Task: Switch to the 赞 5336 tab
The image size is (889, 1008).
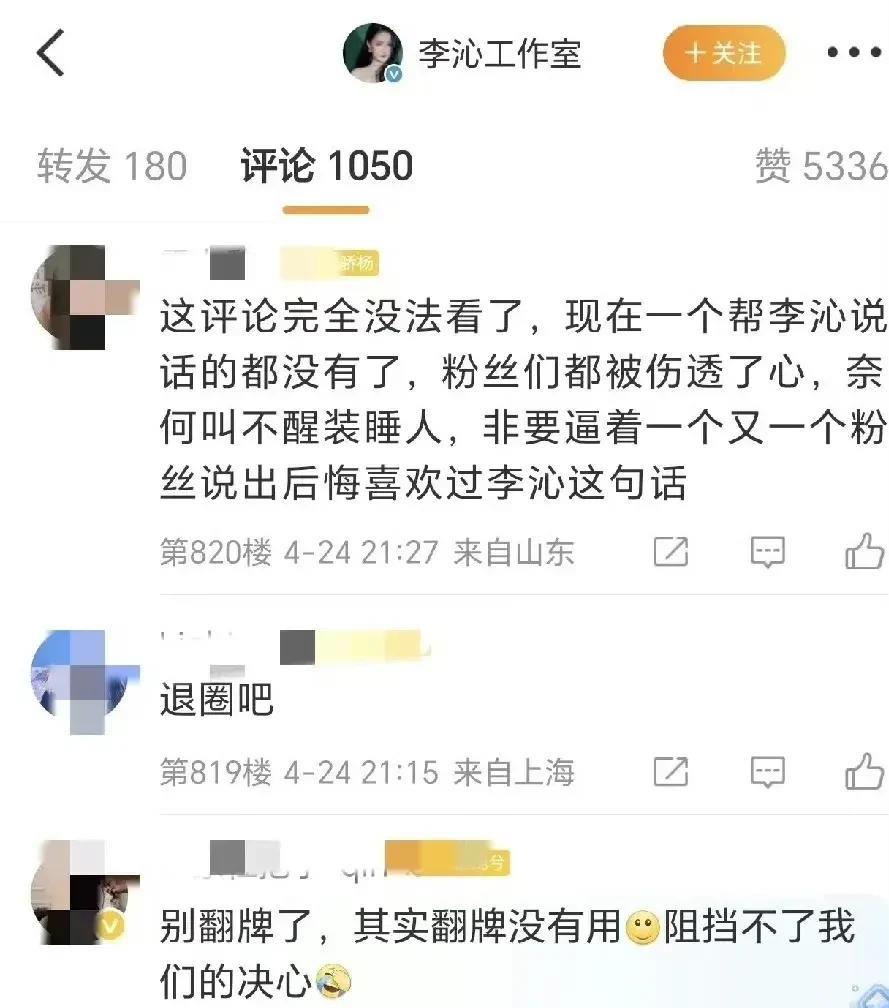Action: tap(821, 166)
